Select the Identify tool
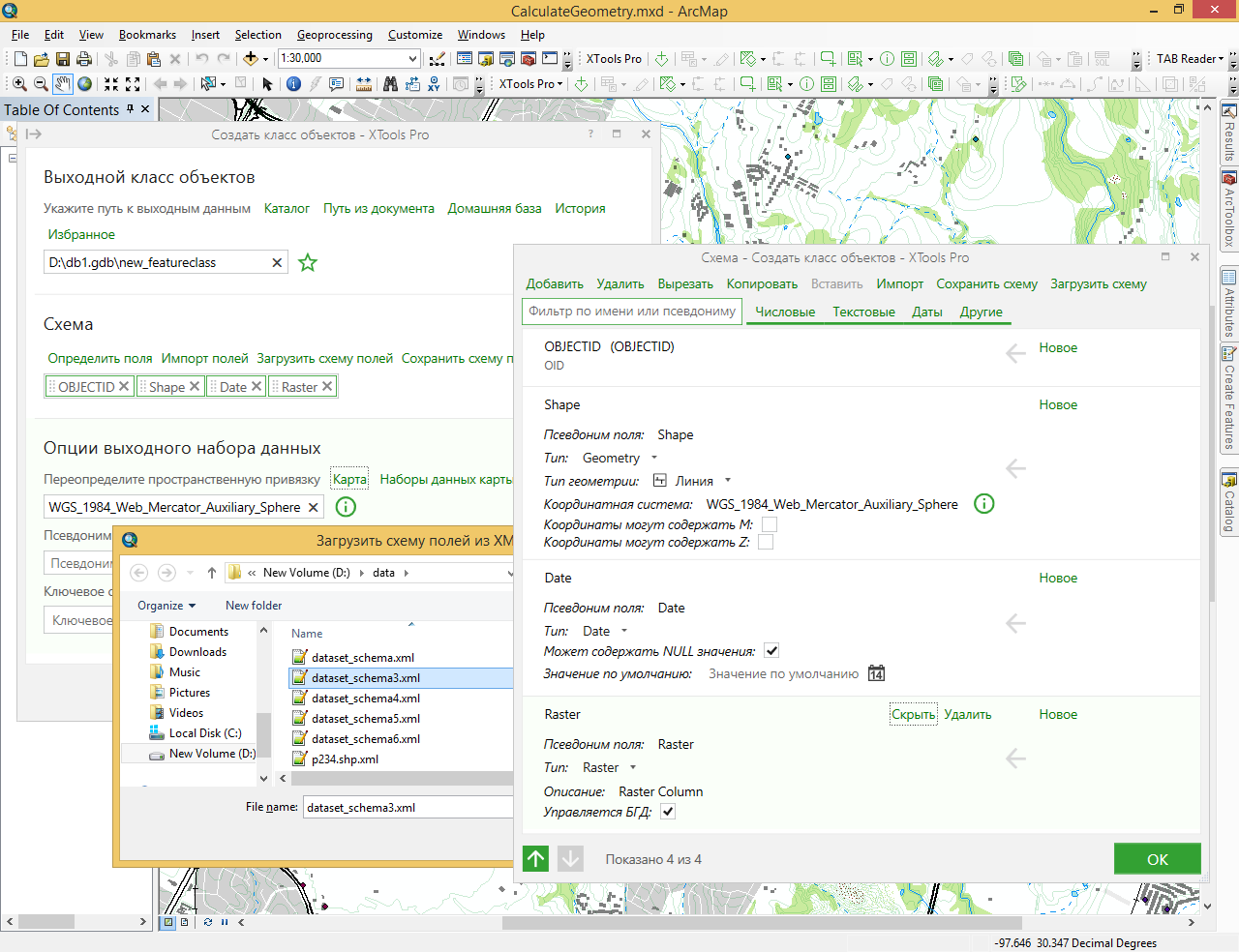This screenshot has height=952, width=1239. (x=293, y=84)
